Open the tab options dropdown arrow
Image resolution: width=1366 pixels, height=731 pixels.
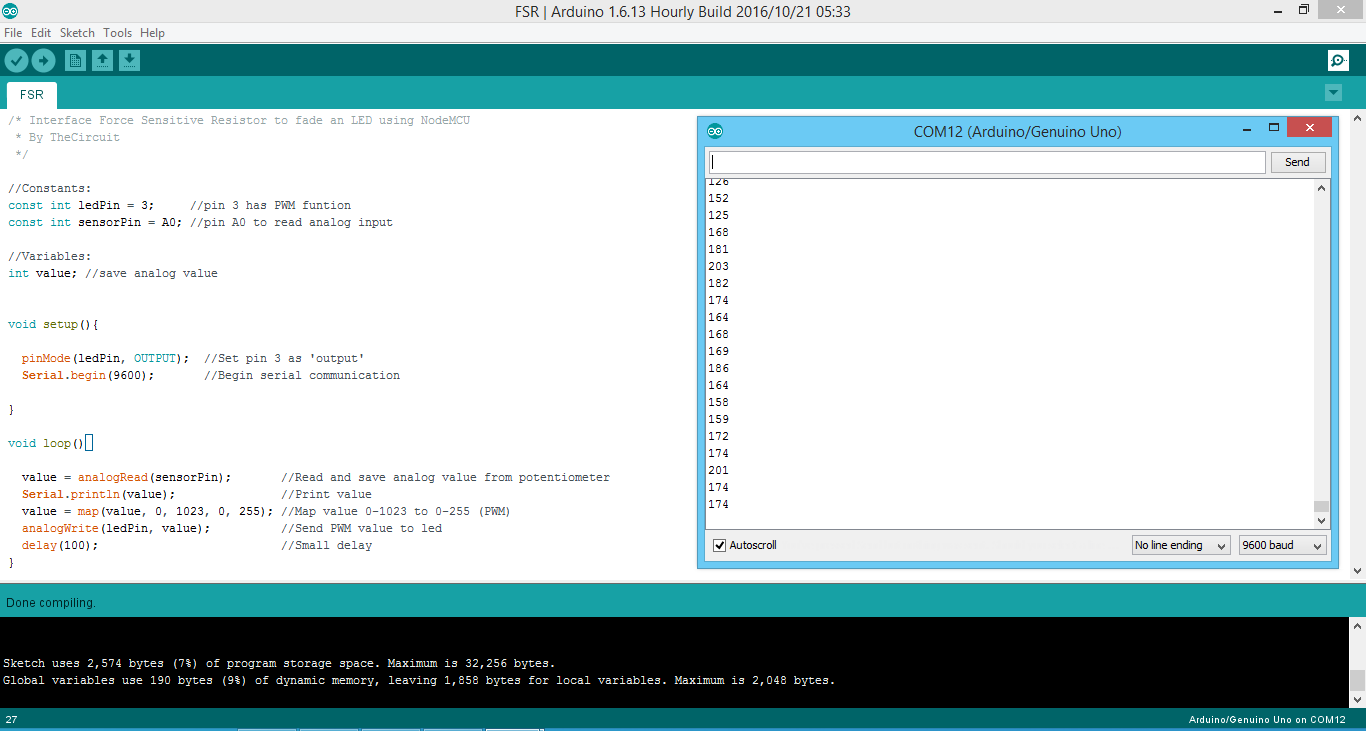(x=1333, y=93)
